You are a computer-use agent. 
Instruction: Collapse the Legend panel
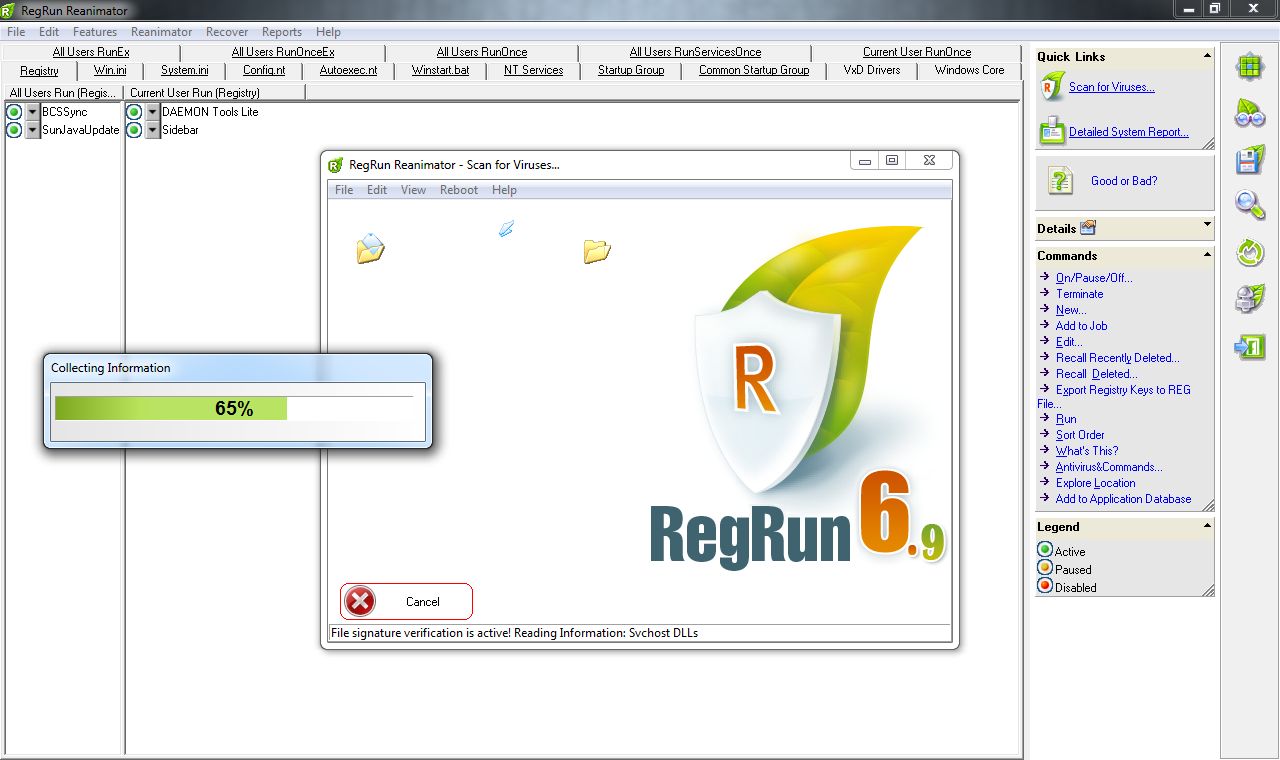tap(1207, 525)
